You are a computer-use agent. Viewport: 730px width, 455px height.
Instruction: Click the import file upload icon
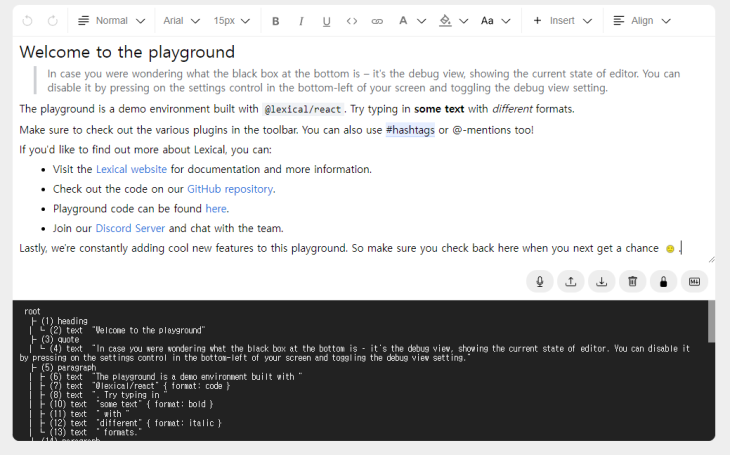coord(571,282)
